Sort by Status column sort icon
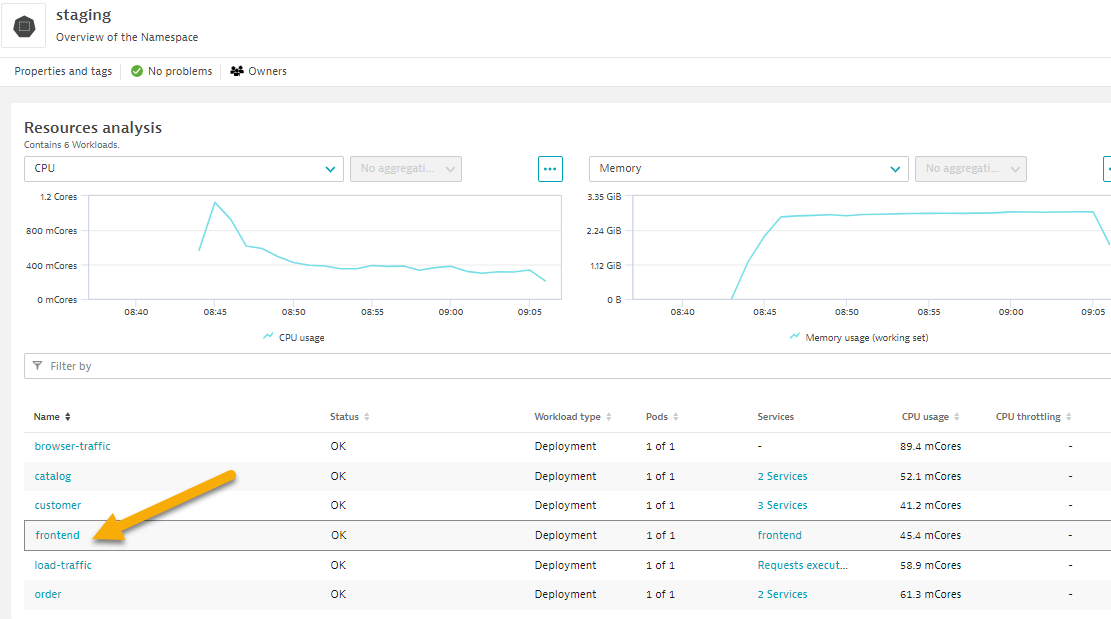This screenshot has width=1111, height=619. tap(367, 417)
